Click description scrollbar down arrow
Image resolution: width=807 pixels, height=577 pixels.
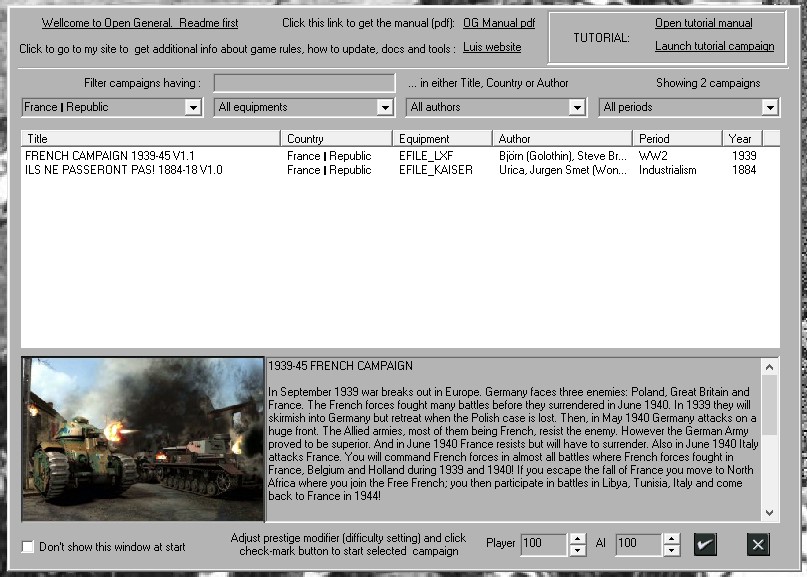pos(769,513)
